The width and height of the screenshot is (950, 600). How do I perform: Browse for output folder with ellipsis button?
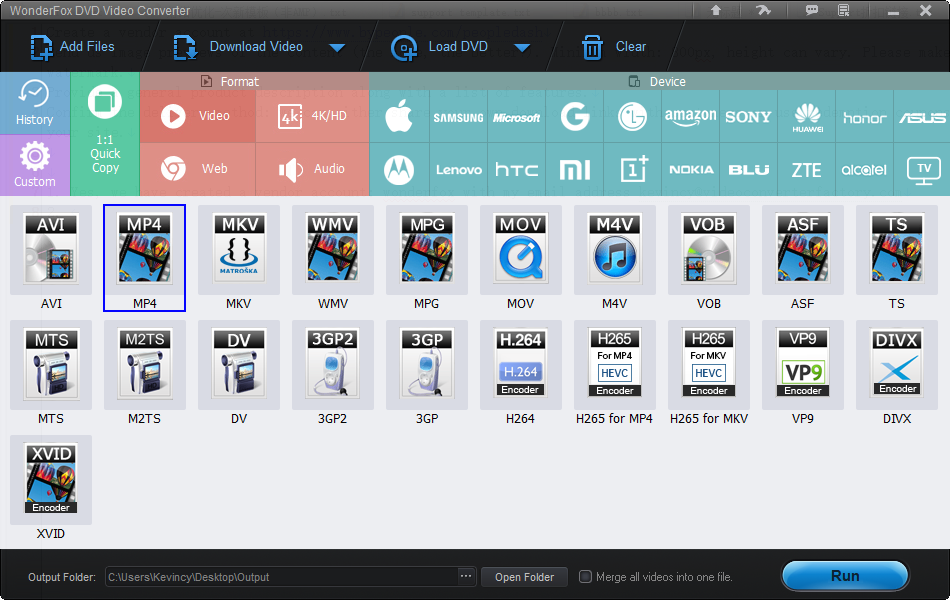click(465, 576)
